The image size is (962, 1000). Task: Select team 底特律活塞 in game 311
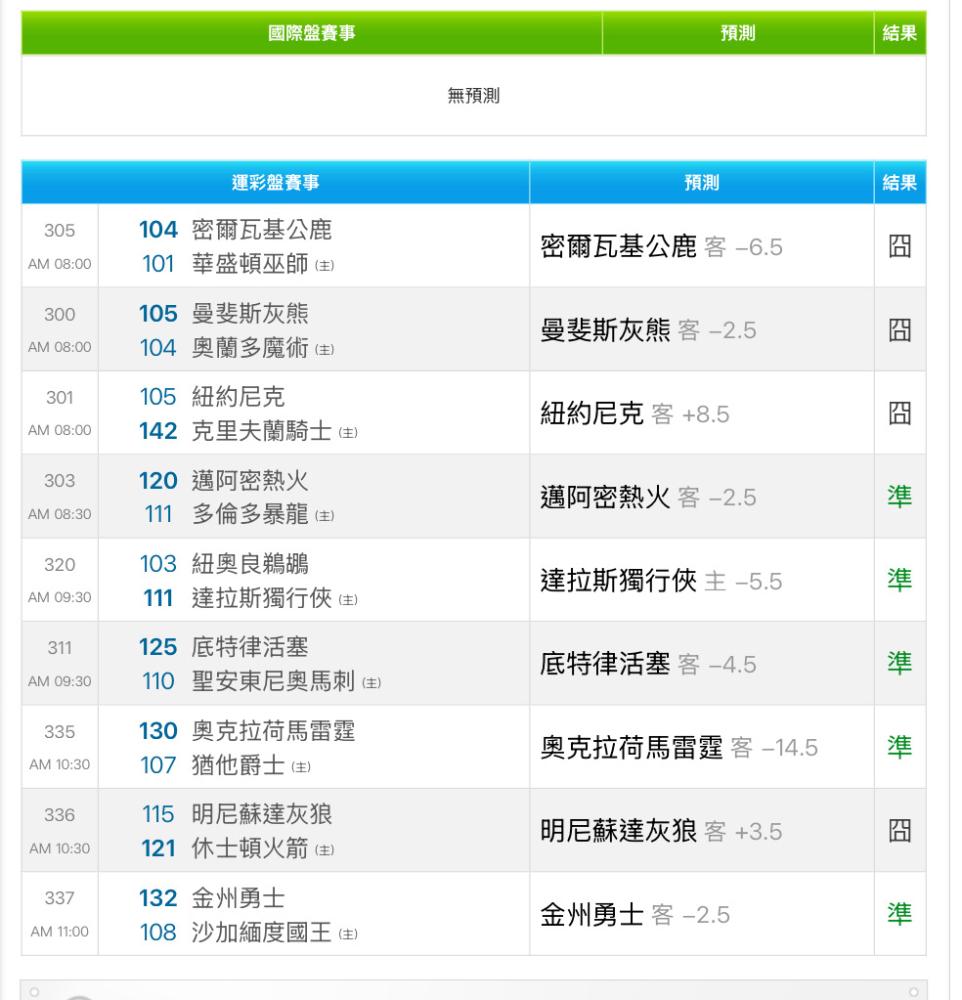[x=250, y=647]
